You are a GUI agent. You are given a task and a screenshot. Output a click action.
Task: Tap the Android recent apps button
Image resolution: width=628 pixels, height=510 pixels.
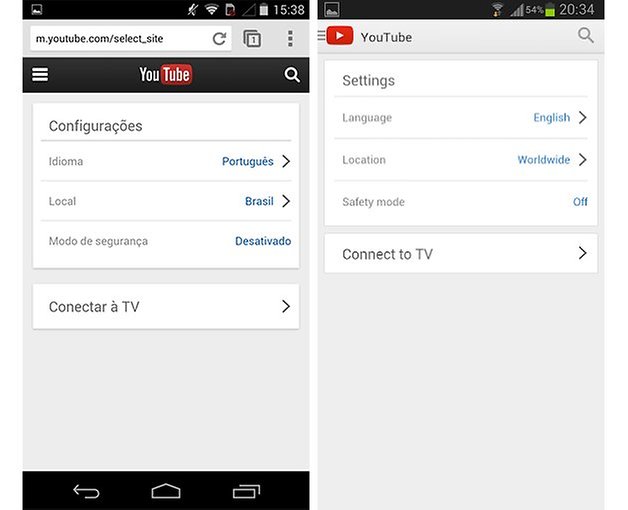246,491
